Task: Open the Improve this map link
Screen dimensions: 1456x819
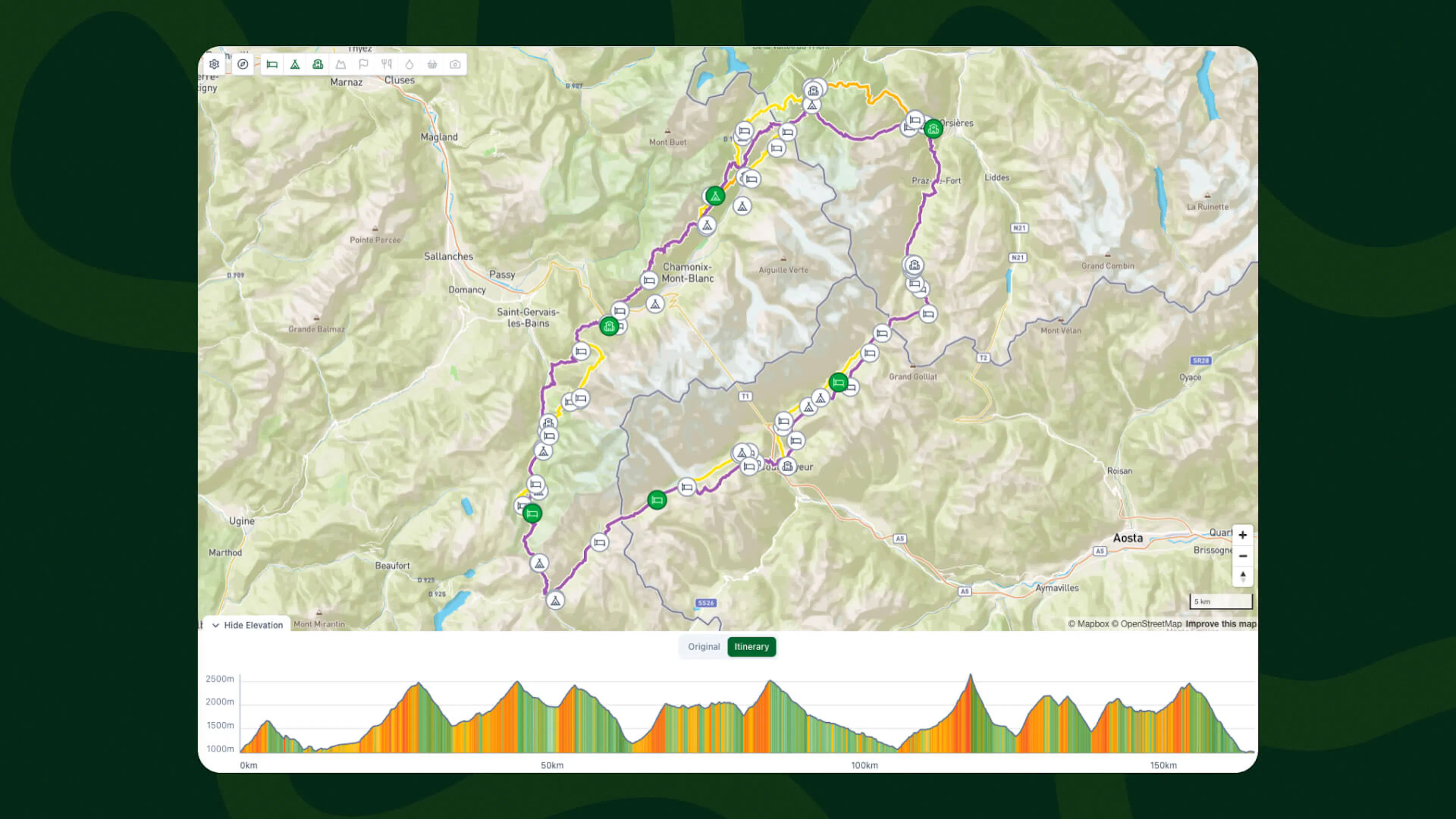Action: [x=1220, y=624]
